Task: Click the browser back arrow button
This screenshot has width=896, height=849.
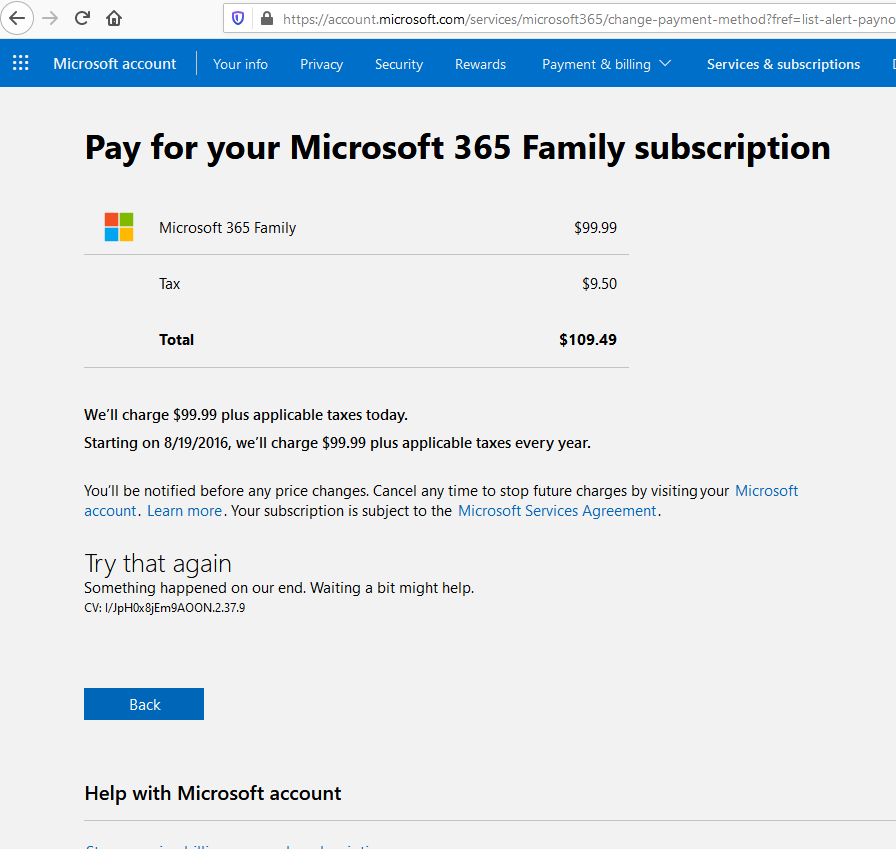Action: coord(17,18)
